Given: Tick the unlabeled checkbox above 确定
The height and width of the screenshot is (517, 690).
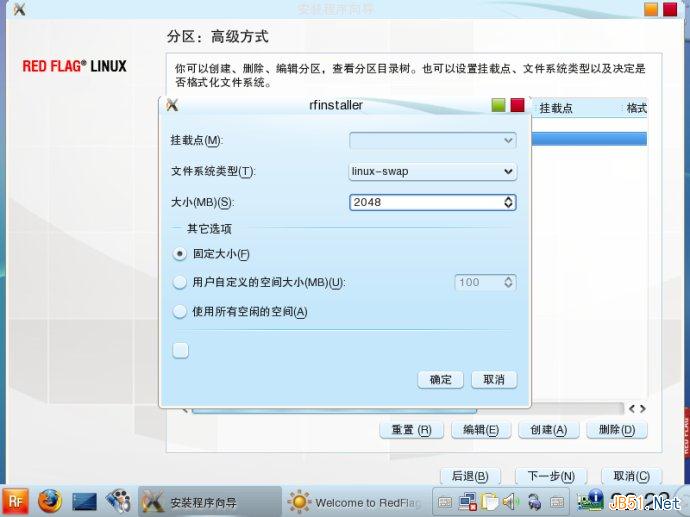Looking at the screenshot, I should click(180, 351).
